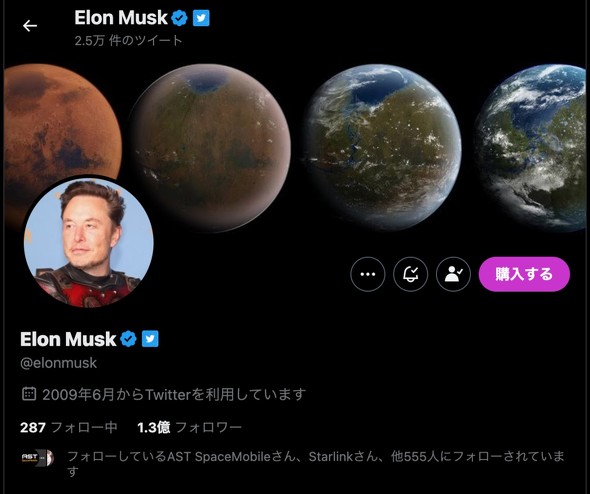Click the @elonmusk handle text
Viewport: 590px width, 494px height.
coord(58,363)
